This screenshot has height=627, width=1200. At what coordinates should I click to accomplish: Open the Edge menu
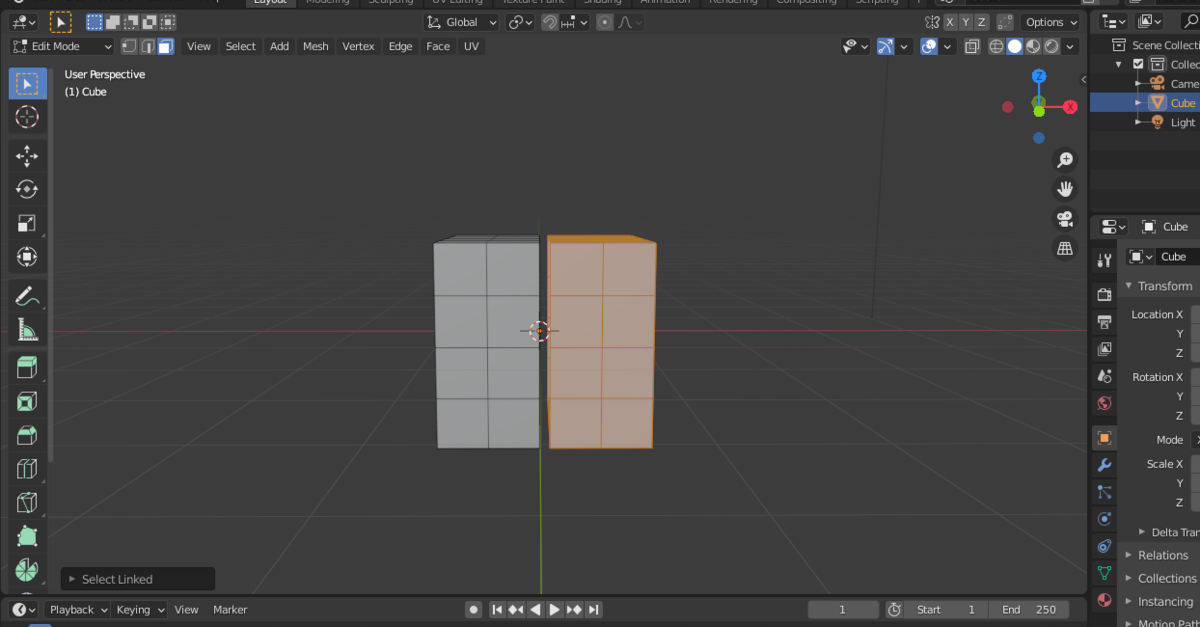[400, 46]
